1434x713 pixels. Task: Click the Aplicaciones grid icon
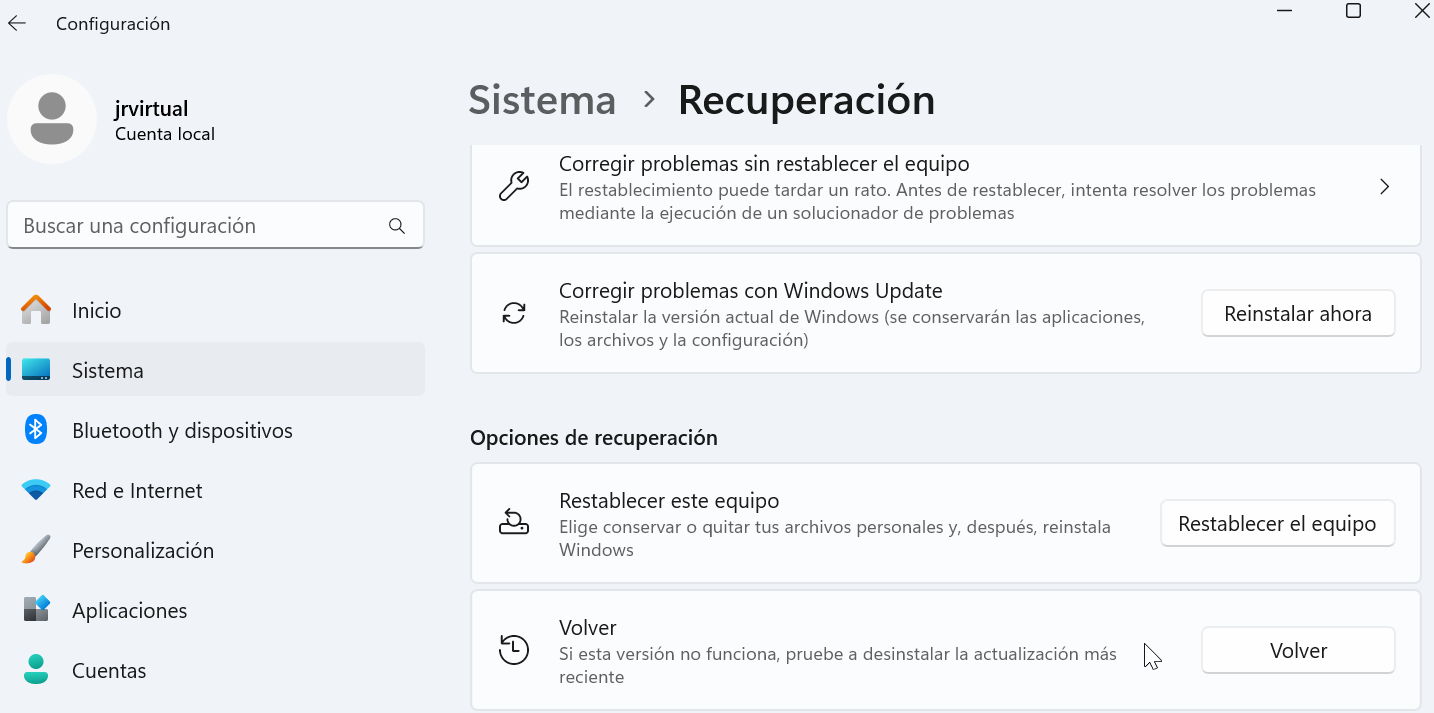tap(36, 610)
